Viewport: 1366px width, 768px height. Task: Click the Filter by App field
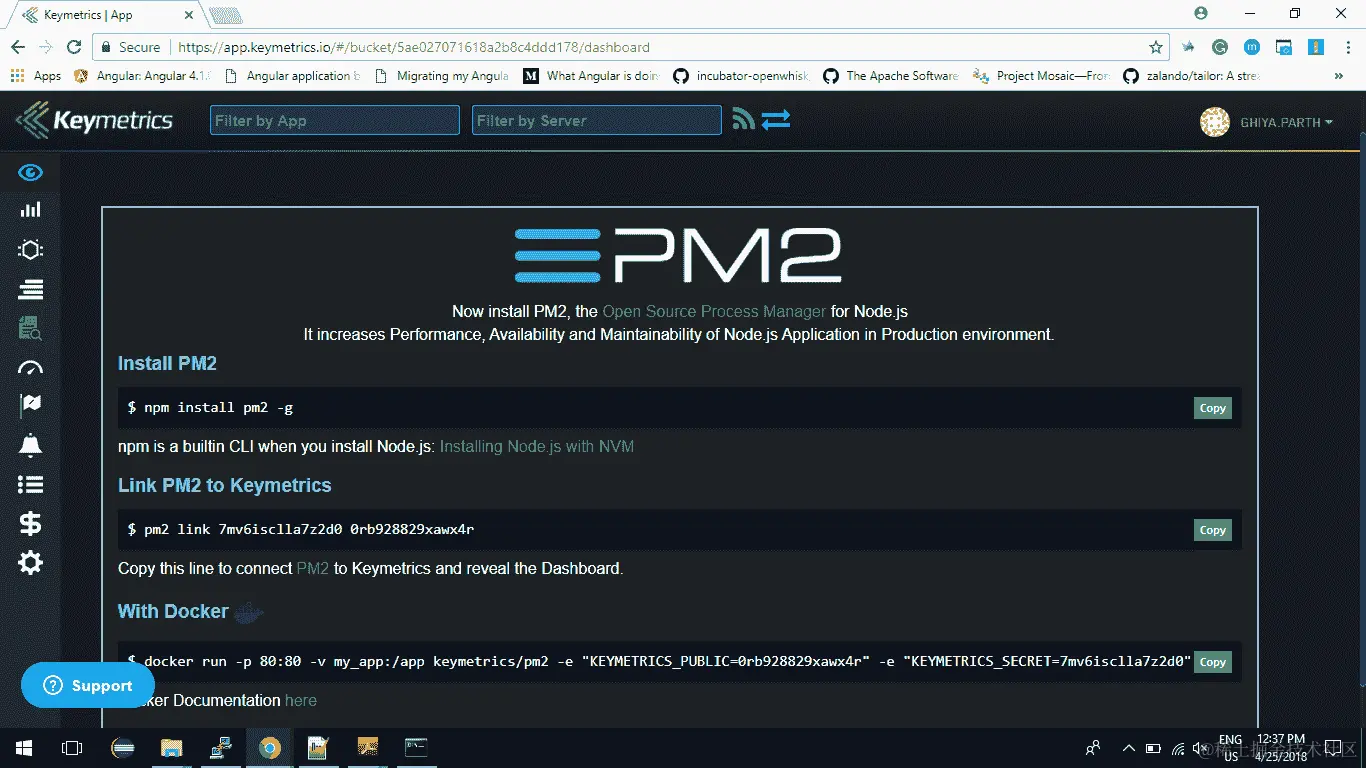(335, 120)
